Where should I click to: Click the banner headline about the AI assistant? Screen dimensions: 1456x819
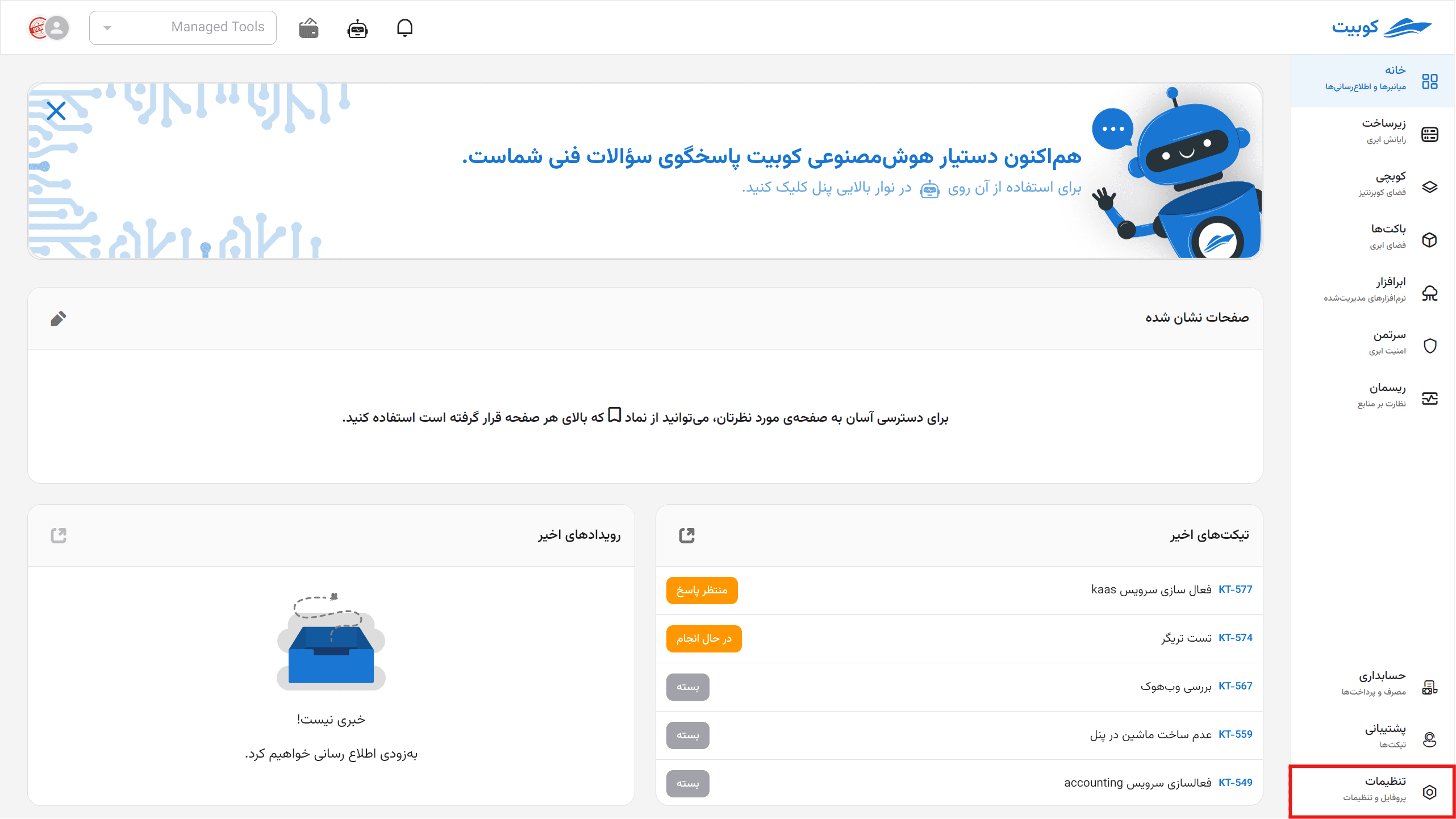(x=771, y=156)
